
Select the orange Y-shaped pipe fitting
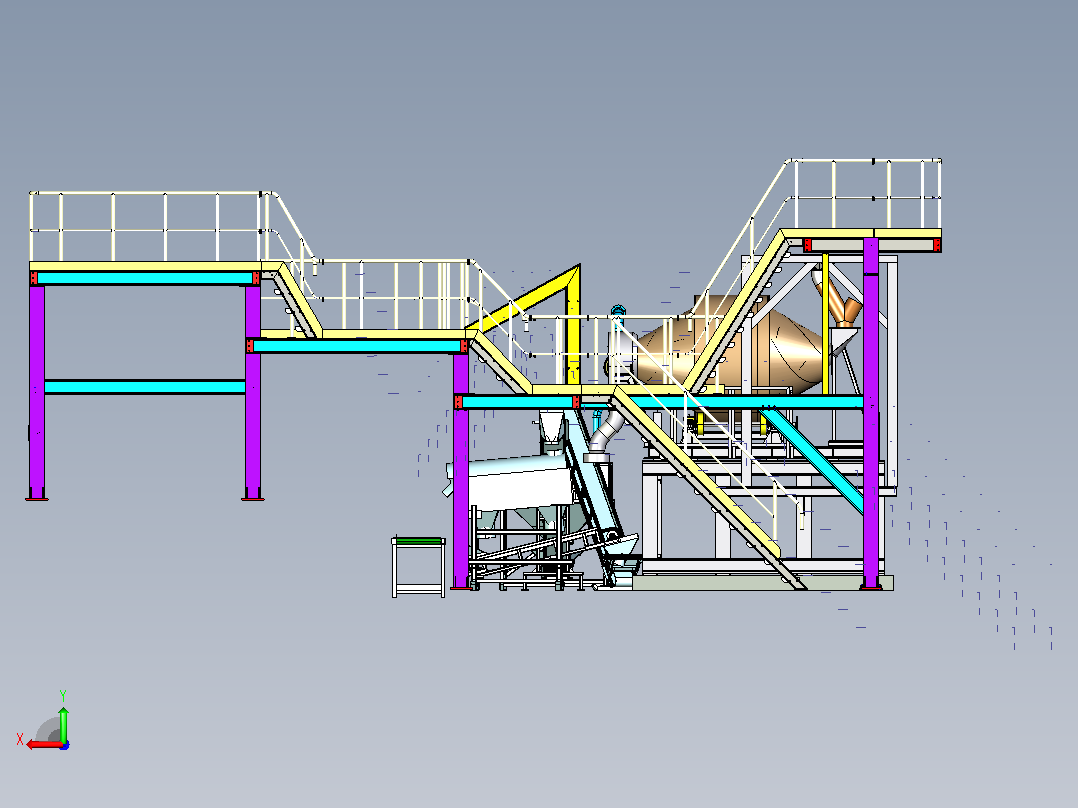click(x=842, y=301)
